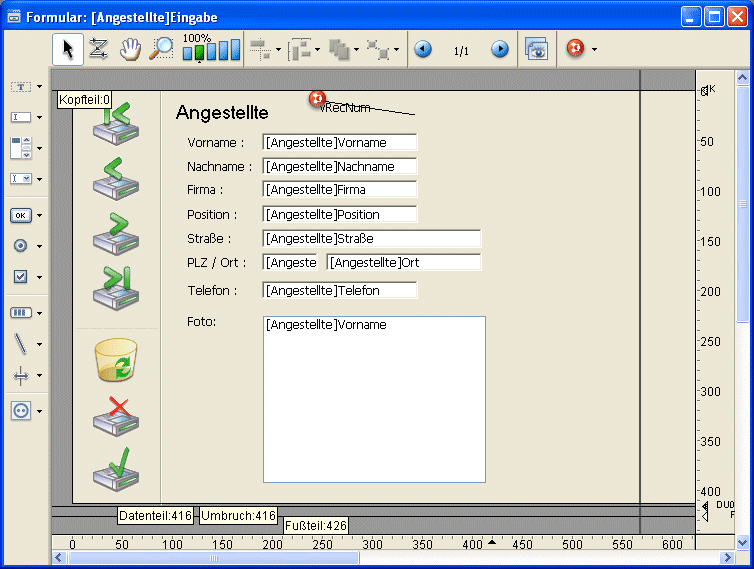Viewport: 754px width, 569px height.
Task: Pick the hand pan tool
Action: tap(130, 49)
